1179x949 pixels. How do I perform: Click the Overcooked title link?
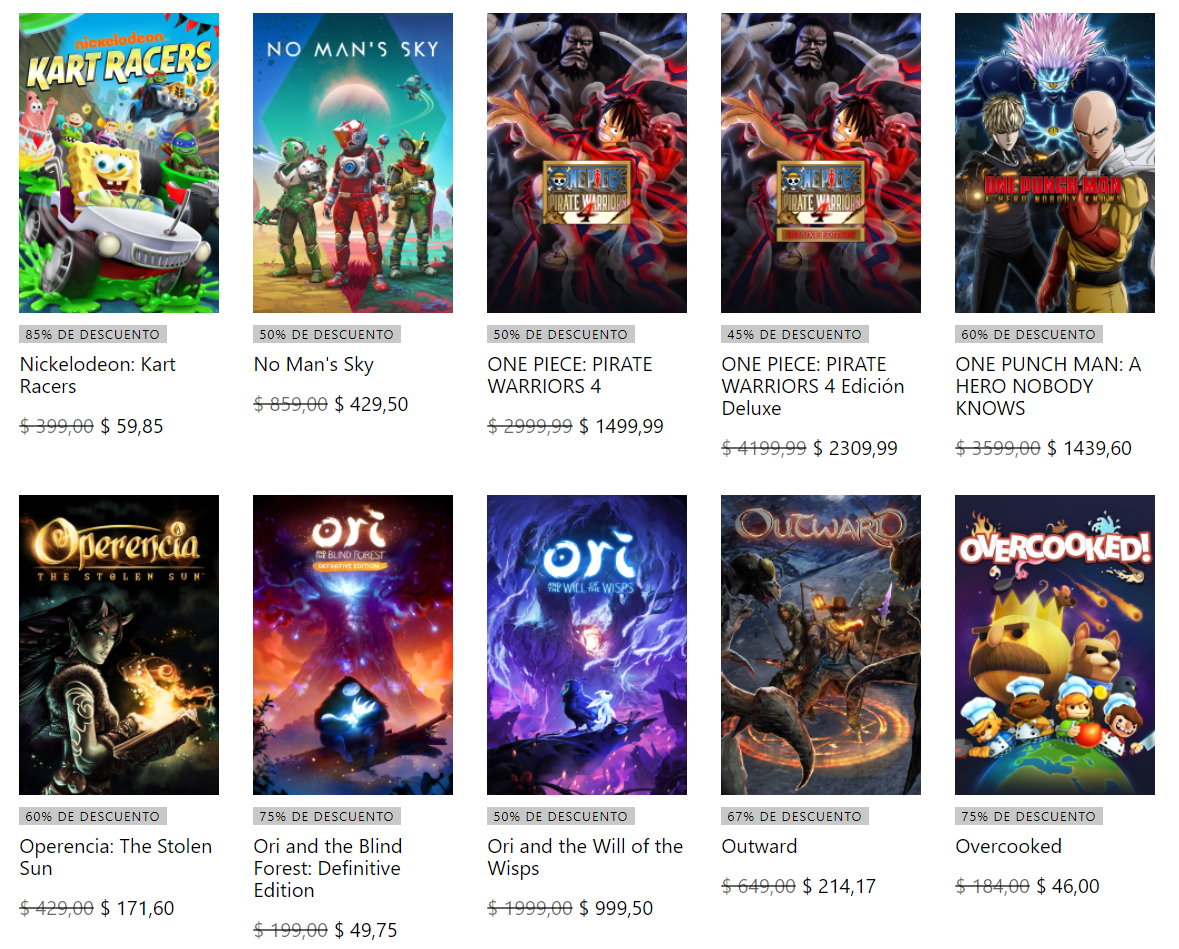(x=1008, y=847)
